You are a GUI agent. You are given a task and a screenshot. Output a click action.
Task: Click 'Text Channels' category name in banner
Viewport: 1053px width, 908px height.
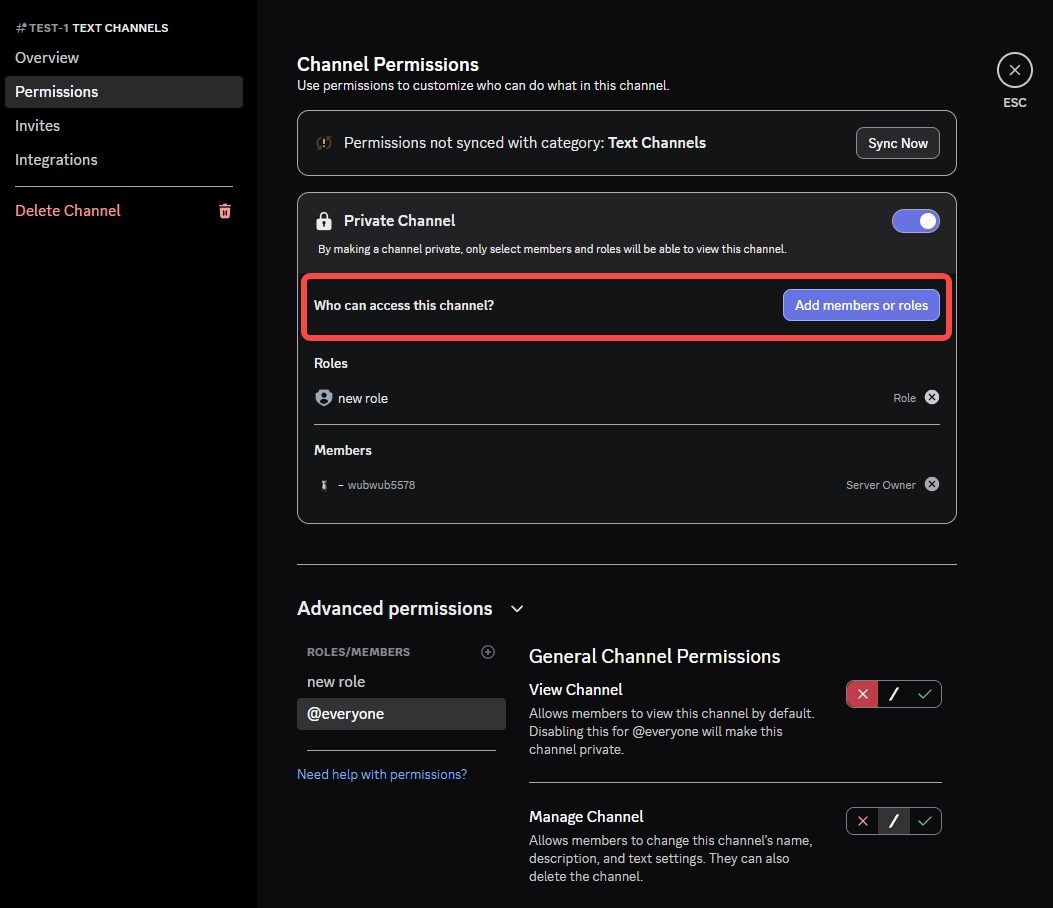click(657, 143)
